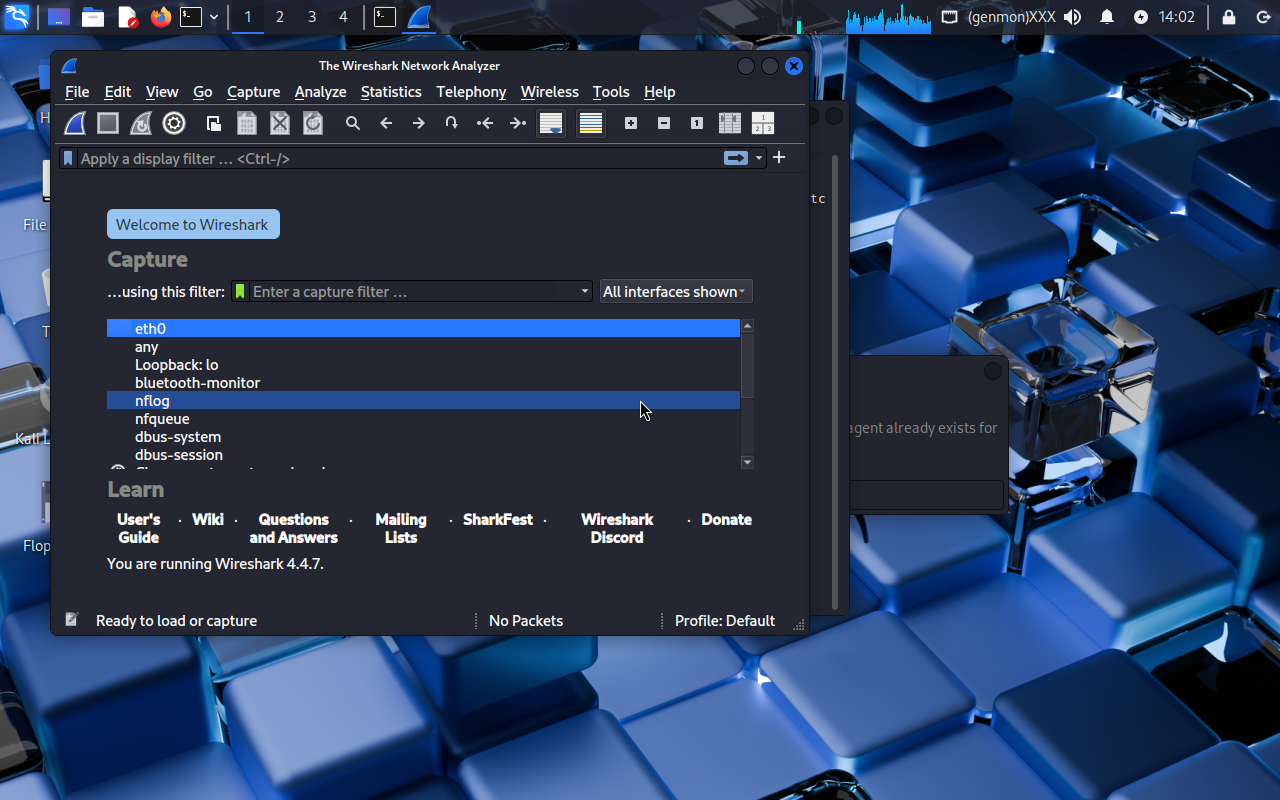Image resolution: width=1280 pixels, height=800 pixels.
Task: Click the Resize columns to fit content icon
Action: 730,123
